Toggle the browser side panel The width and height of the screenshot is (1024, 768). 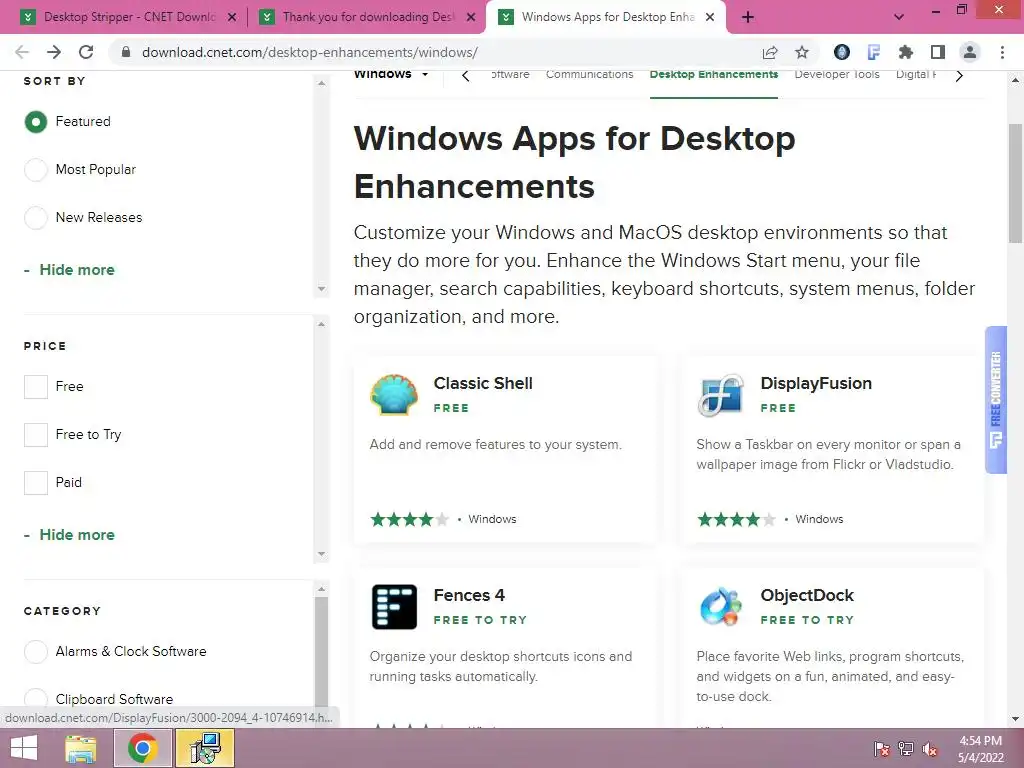[938, 52]
